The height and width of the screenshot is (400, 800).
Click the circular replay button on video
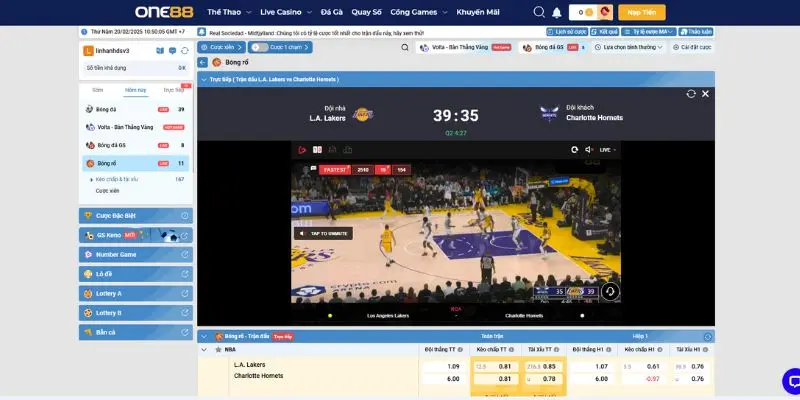tap(610, 292)
